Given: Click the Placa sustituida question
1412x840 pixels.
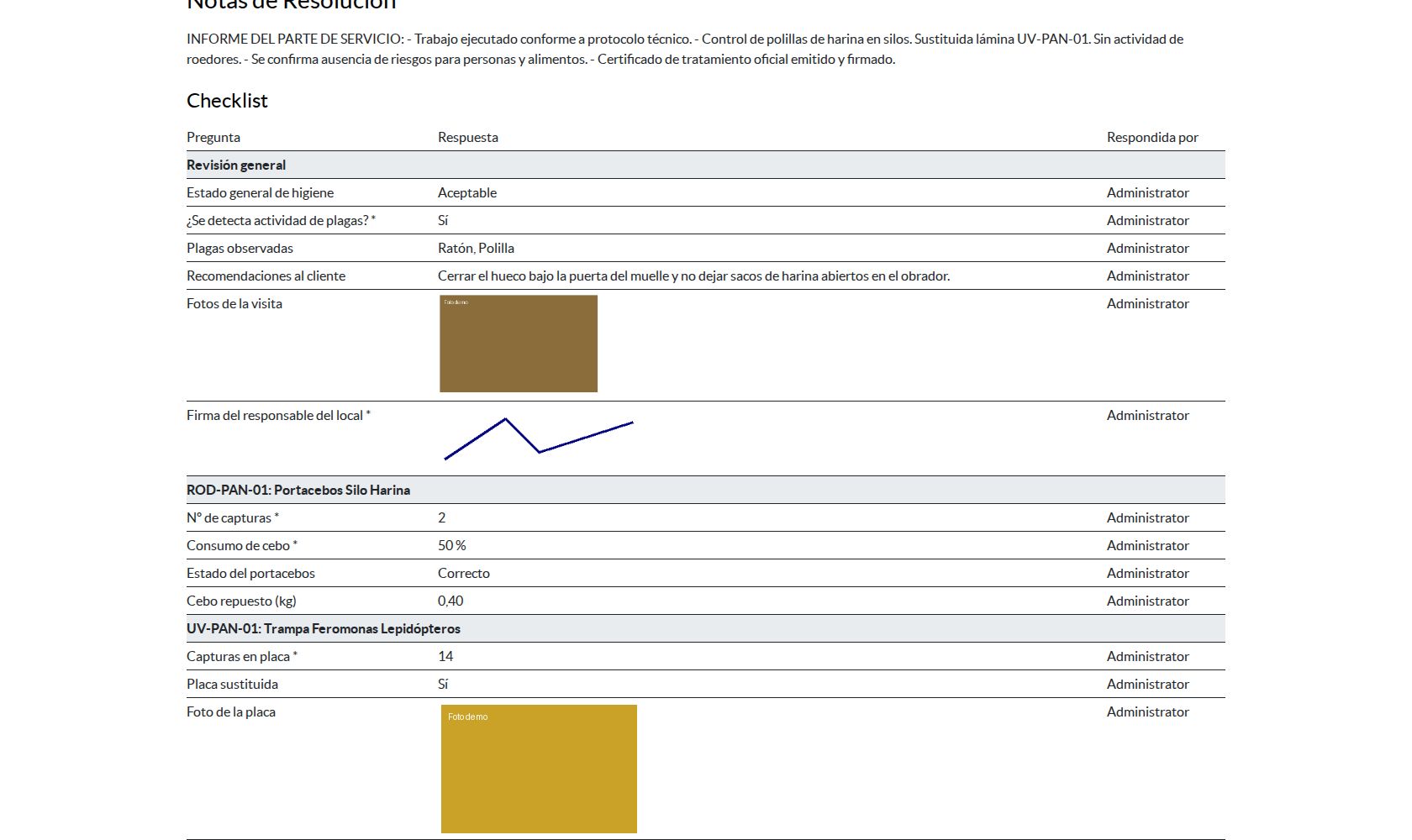Looking at the screenshot, I should pos(232,684).
